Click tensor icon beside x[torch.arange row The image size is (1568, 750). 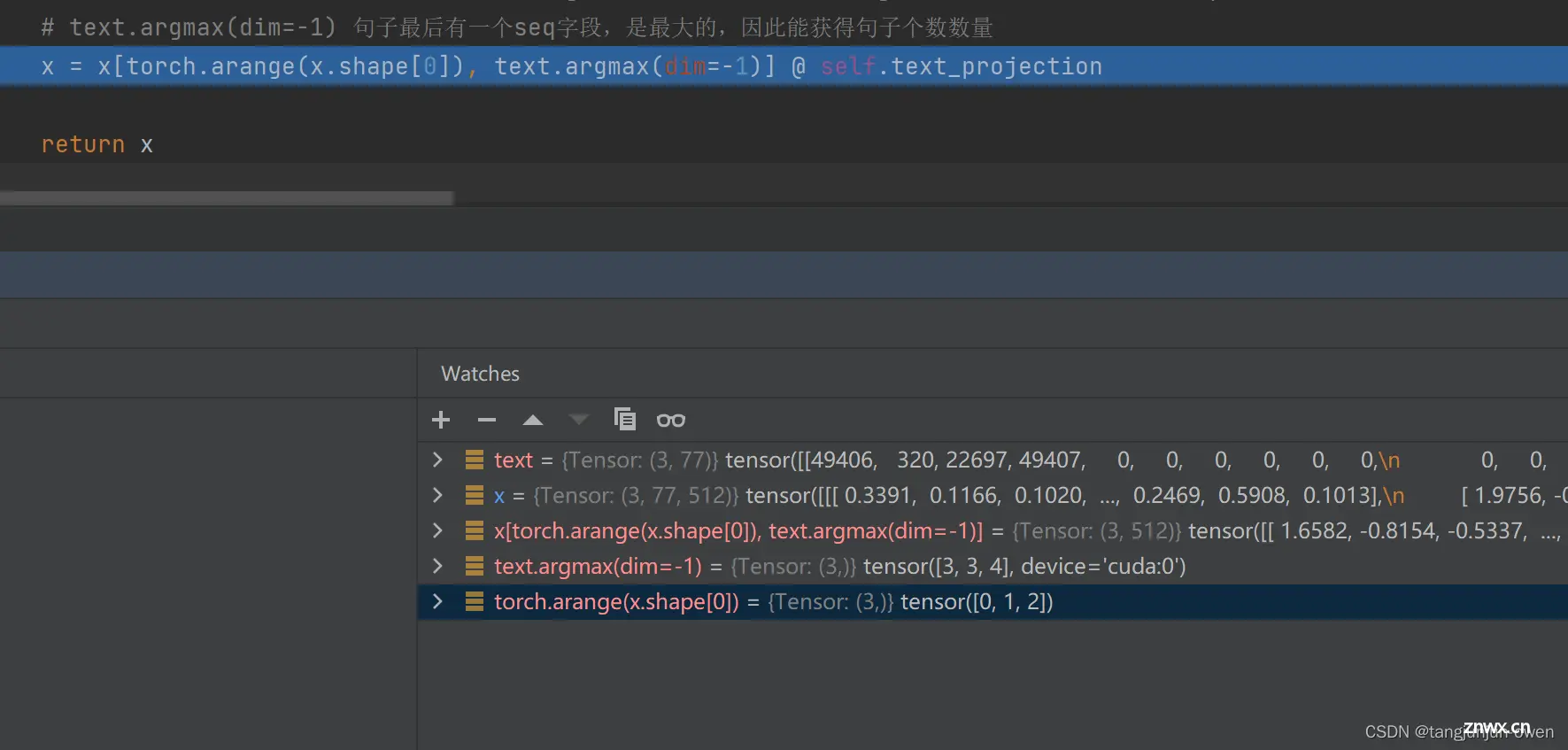click(x=475, y=530)
